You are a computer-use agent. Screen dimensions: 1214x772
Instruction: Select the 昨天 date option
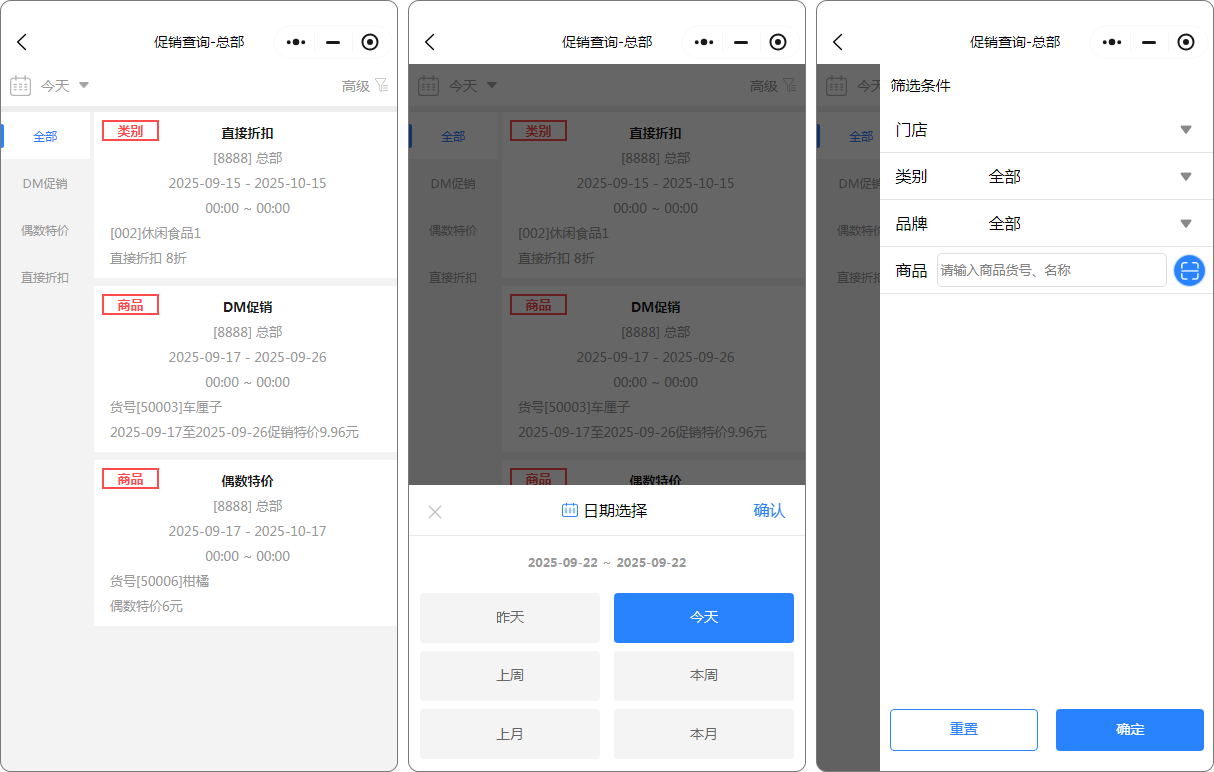pos(510,618)
